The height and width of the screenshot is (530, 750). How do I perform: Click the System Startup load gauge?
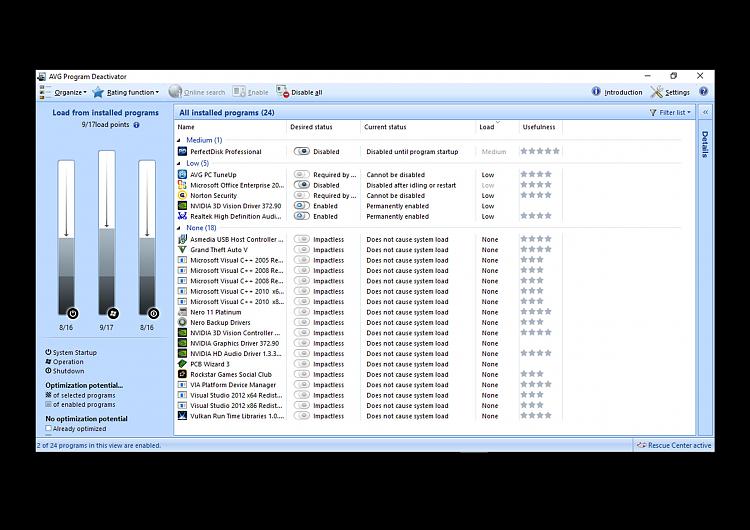[x=66, y=237]
